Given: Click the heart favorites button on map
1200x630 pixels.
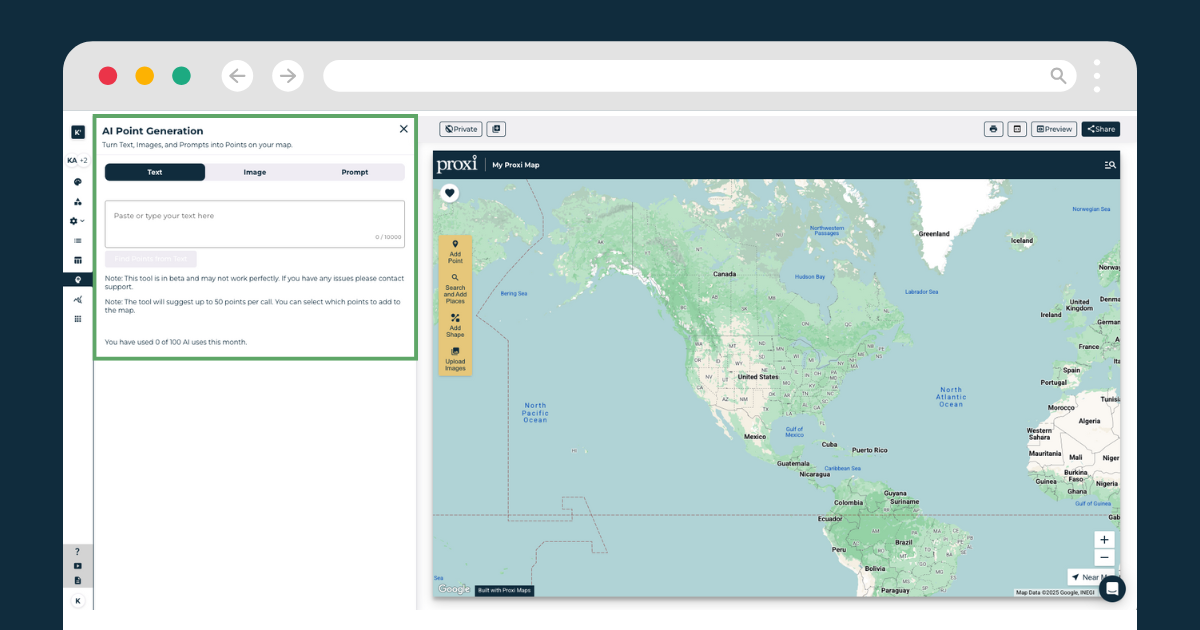Looking at the screenshot, I should point(450,193).
